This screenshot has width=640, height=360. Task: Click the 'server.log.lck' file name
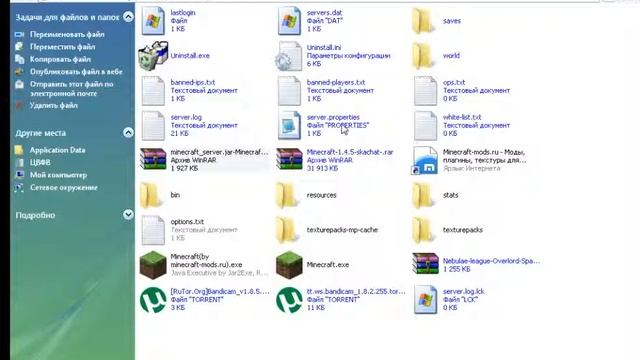[464, 291]
